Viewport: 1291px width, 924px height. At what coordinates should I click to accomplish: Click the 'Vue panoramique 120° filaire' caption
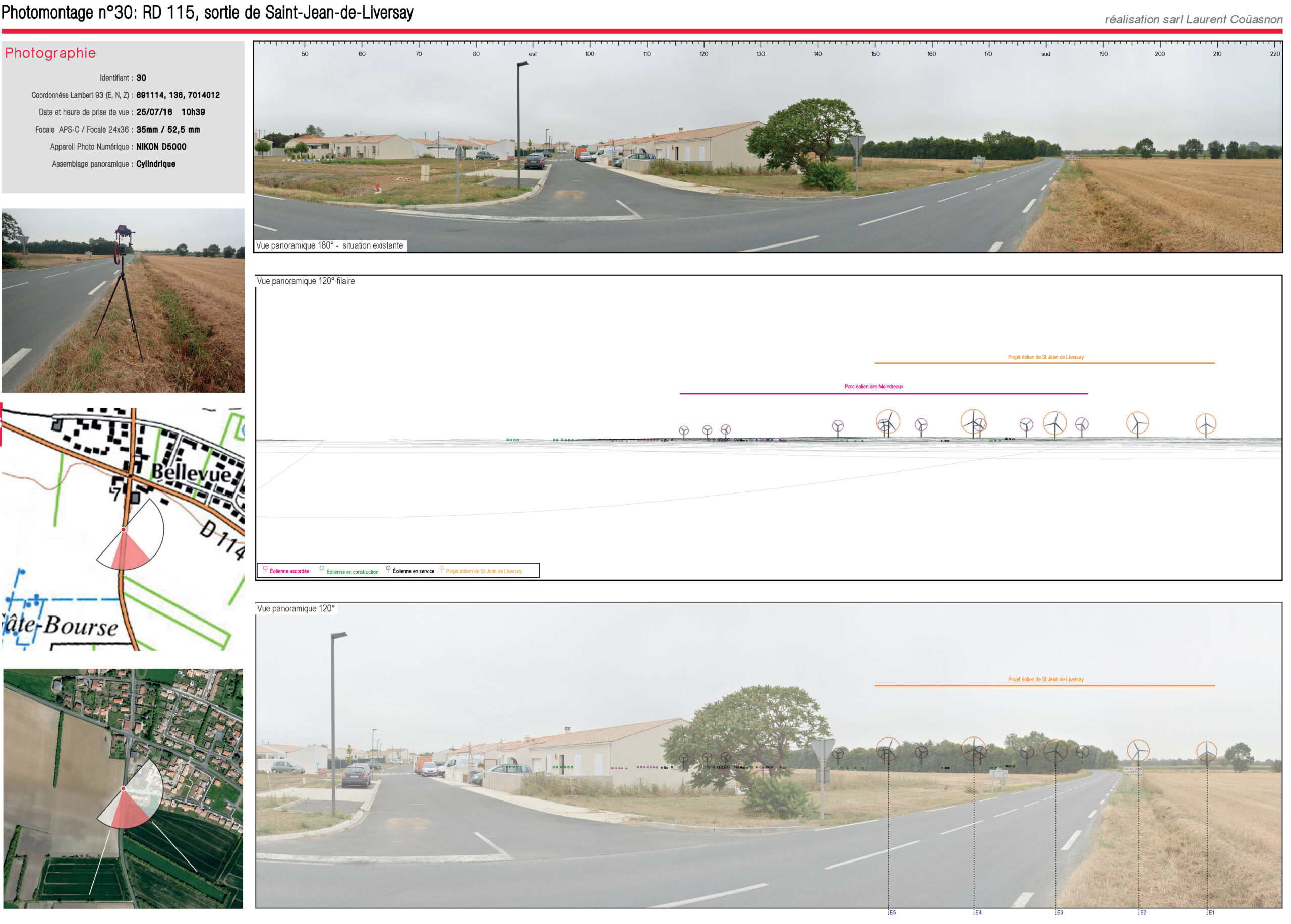coord(306,281)
